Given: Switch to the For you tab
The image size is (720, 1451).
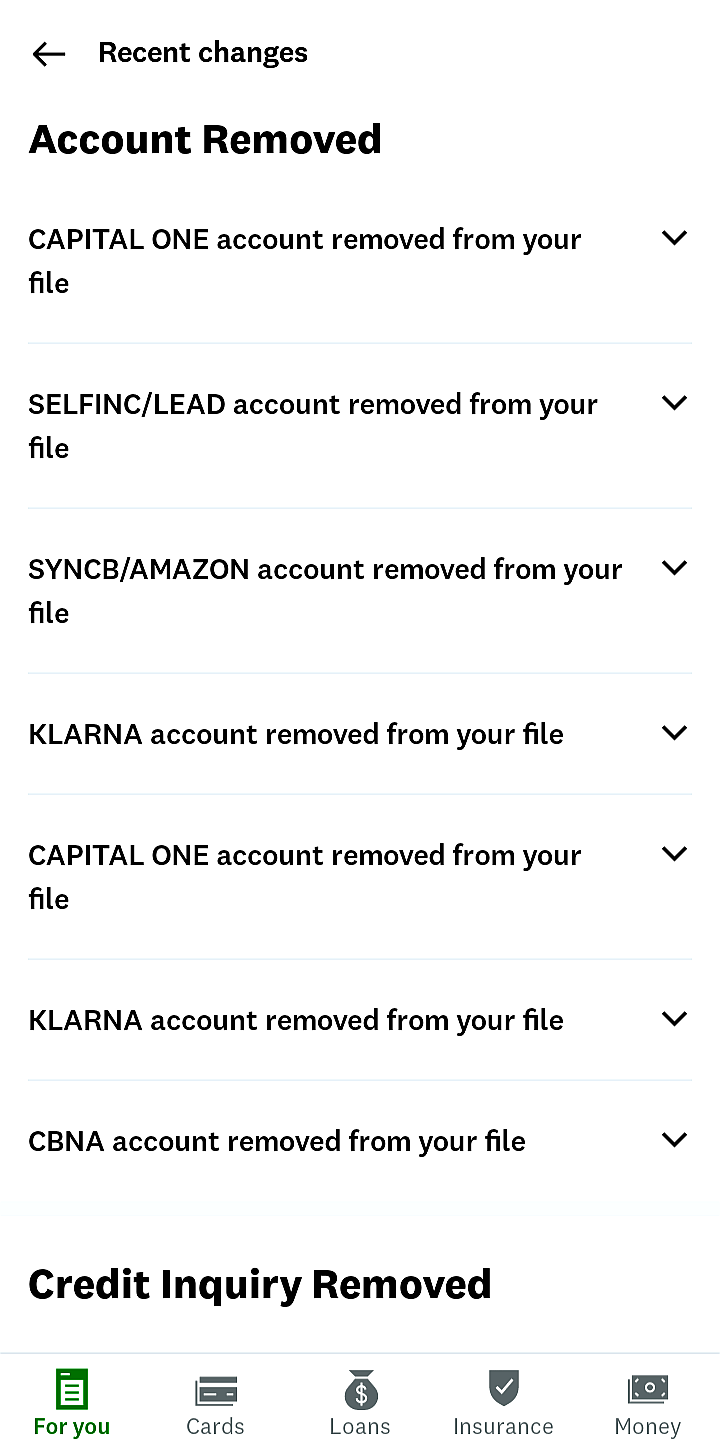Looking at the screenshot, I should pos(72,1404).
